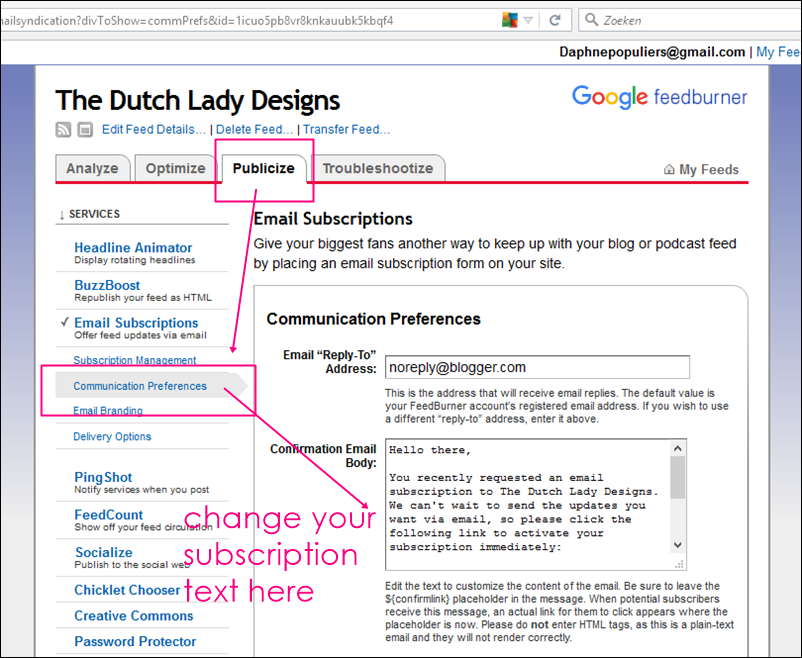Image resolution: width=802 pixels, height=658 pixels.
Task: Click Edit Feed Details link
Action: [x=153, y=129]
